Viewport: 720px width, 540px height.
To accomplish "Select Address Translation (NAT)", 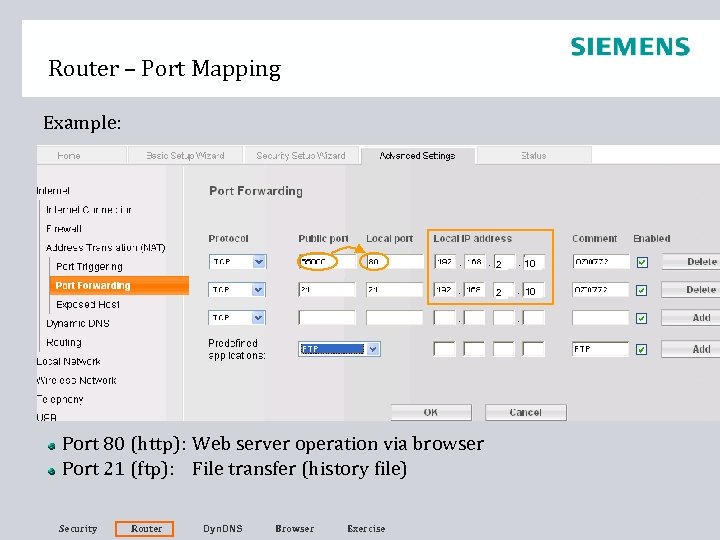I will (106, 248).
